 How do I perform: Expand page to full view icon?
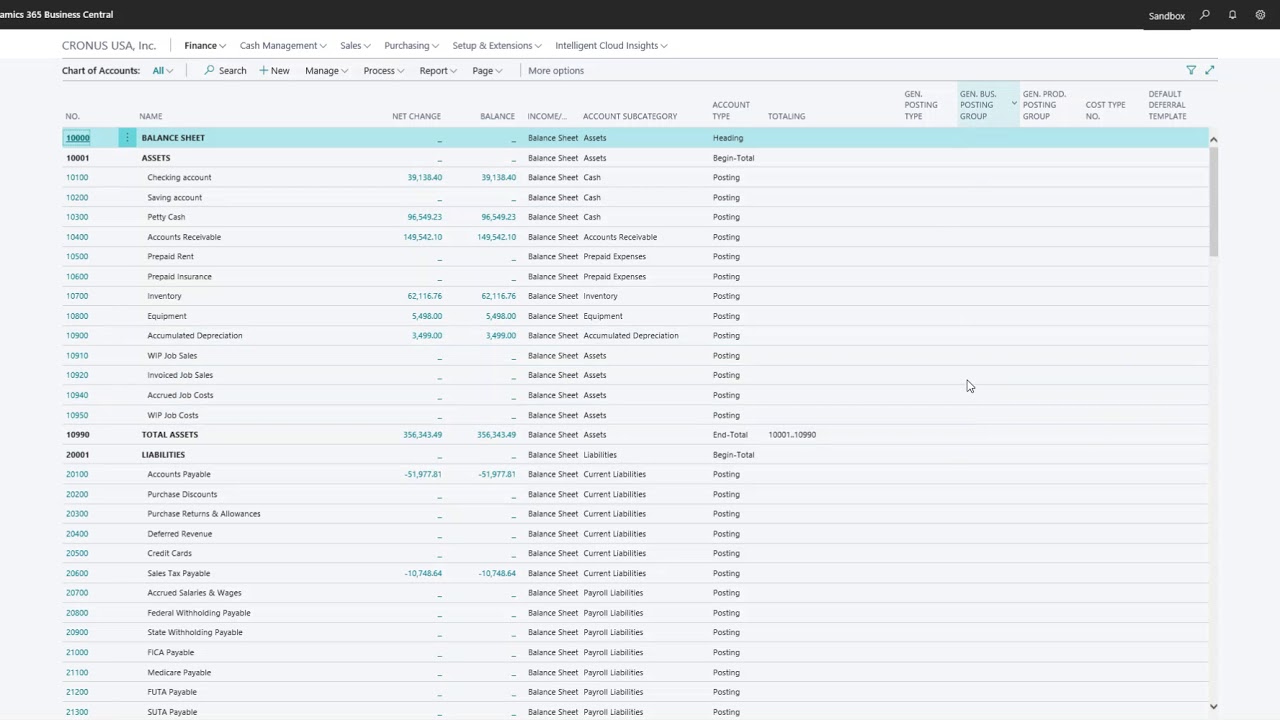(x=1210, y=70)
